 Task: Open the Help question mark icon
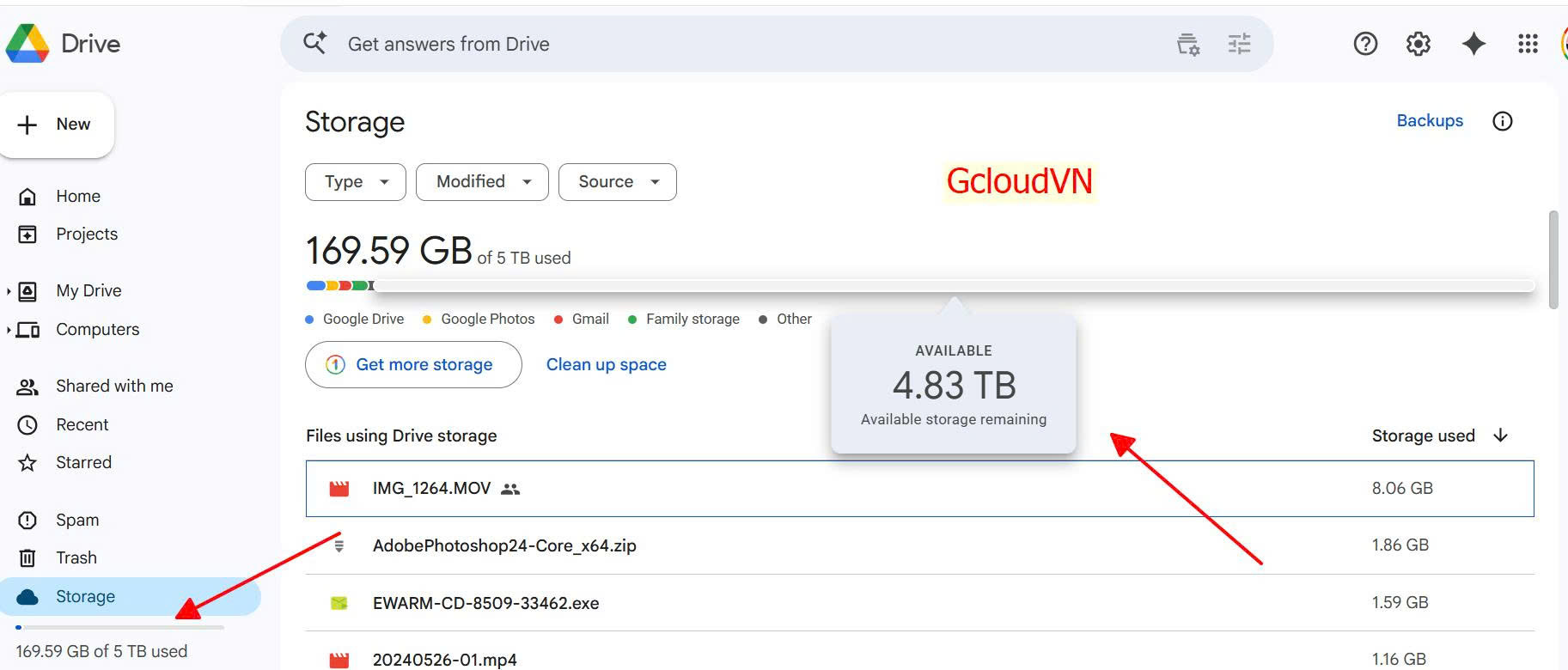point(1365,44)
